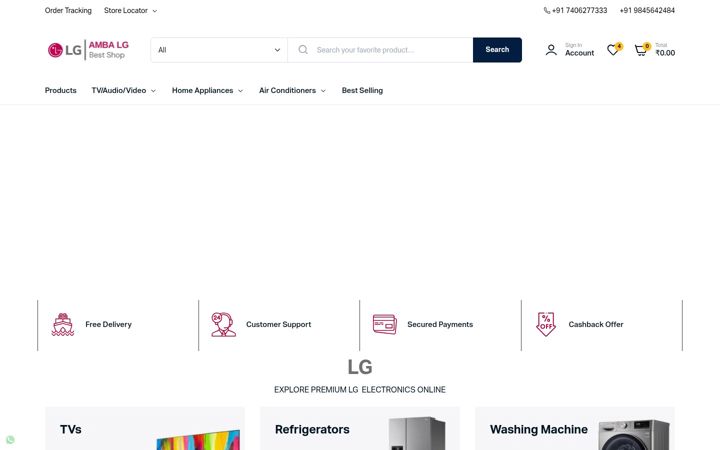Call the +91 7406277333 number link
This screenshot has height=450, width=720.
(x=579, y=11)
